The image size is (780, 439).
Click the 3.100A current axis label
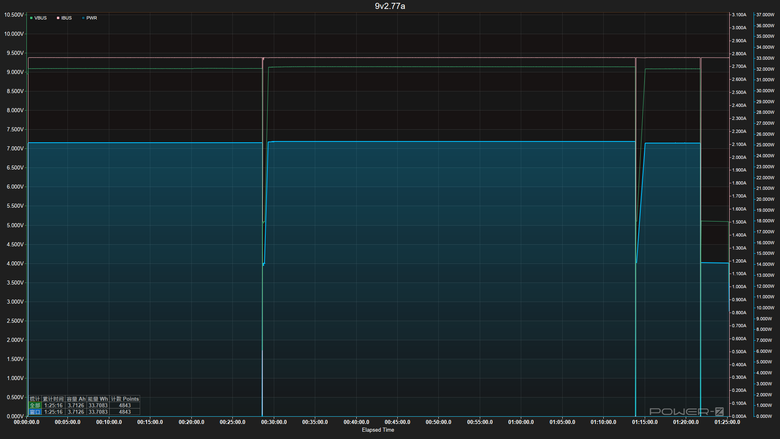(739, 15)
